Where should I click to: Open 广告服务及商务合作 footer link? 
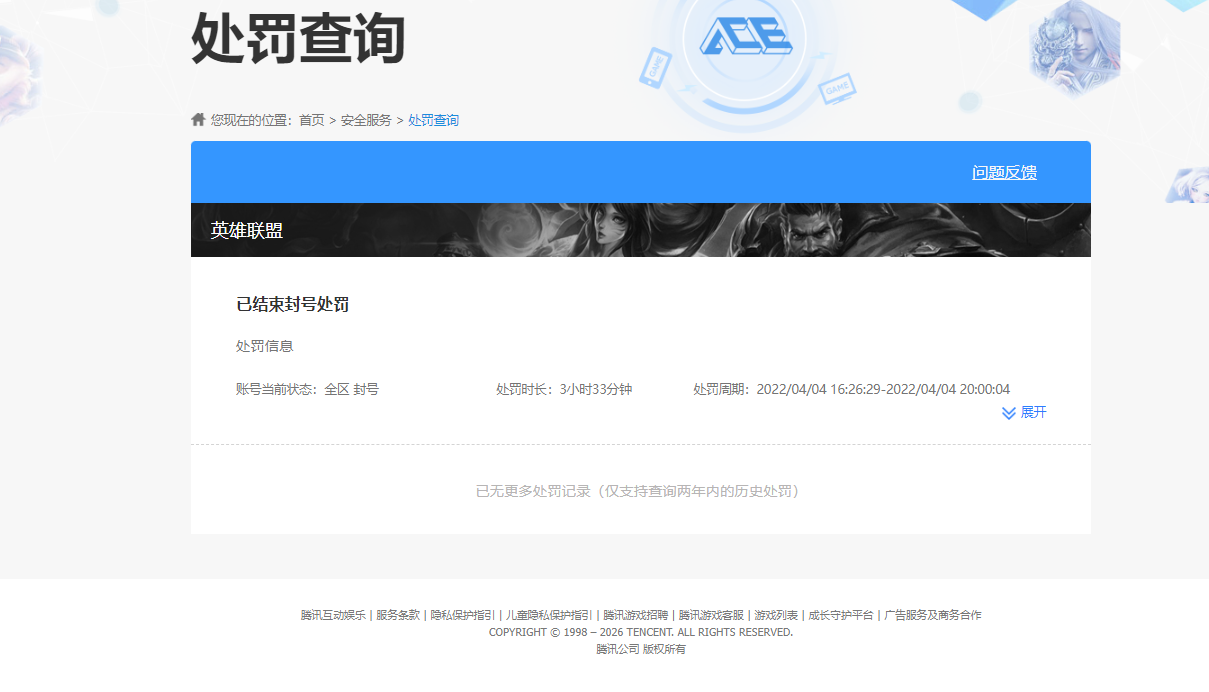point(933,615)
